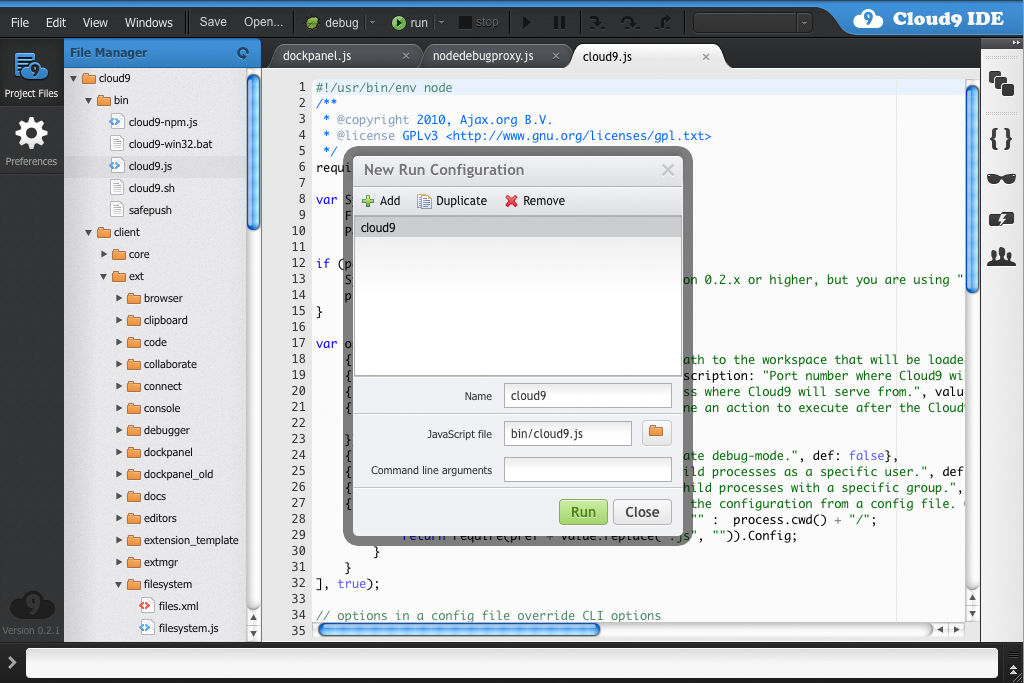The image size is (1024, 683).
Task: Select the debug button in the toolbar
Action: coord(340,21)
